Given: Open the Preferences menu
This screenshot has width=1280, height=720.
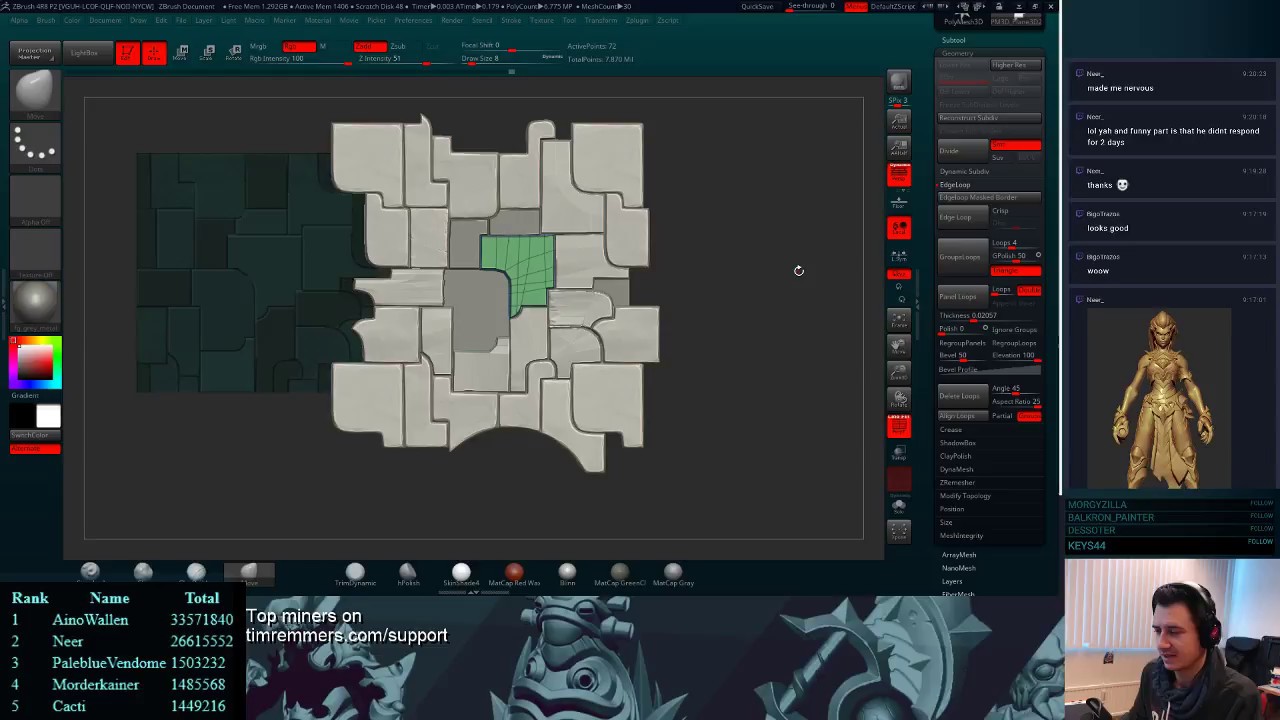Looking at the screenshot, I should pos(413,20).
